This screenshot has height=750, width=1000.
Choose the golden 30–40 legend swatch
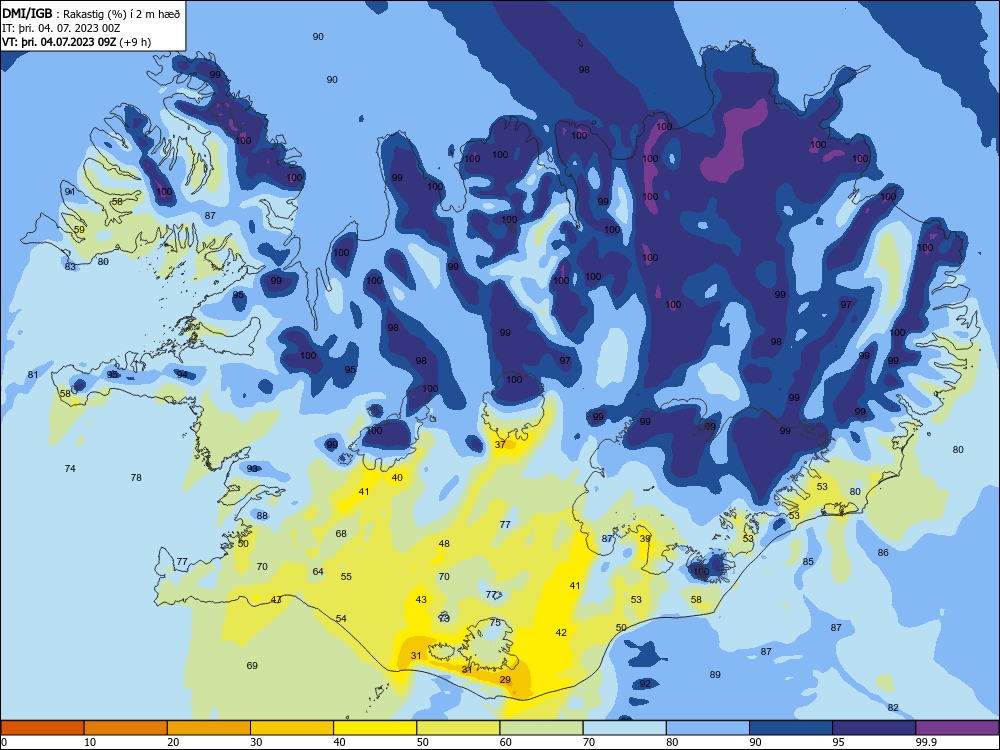click(292, 728)
